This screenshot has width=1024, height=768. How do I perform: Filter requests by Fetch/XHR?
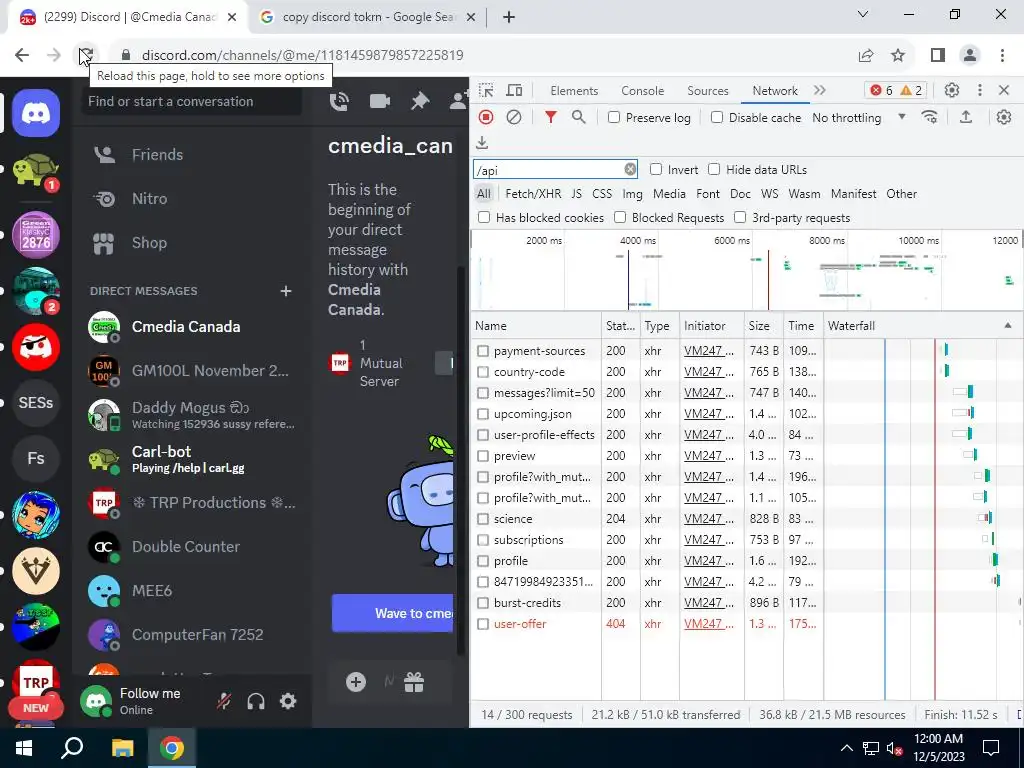tap(533, 194)
